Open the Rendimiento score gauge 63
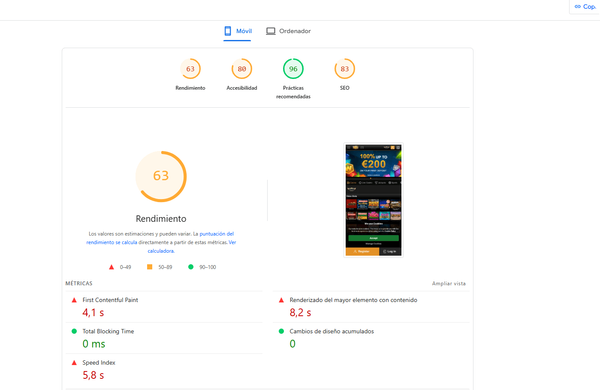 [190, 69]
